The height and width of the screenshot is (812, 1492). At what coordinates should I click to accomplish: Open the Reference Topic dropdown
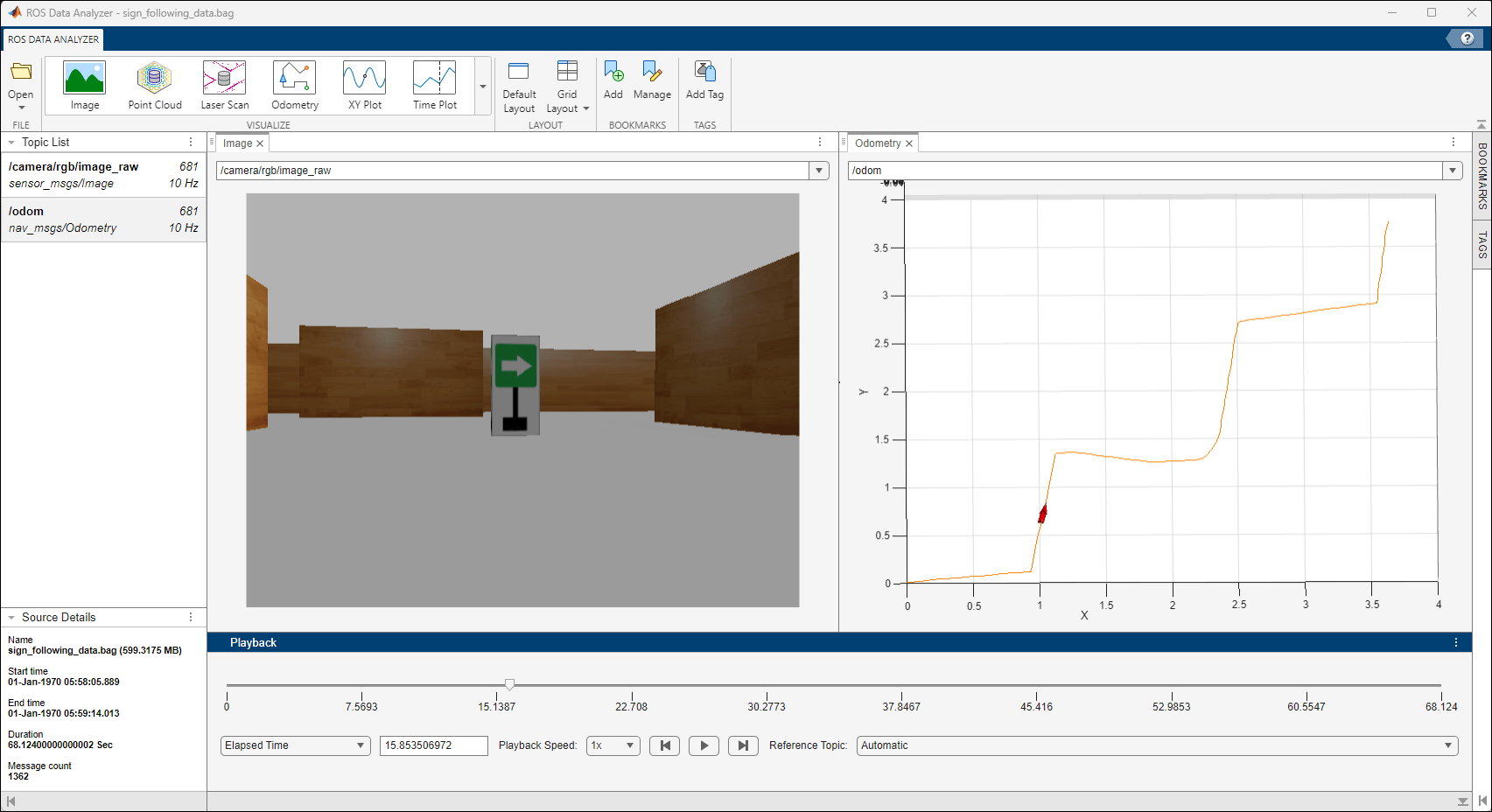pyautogui.click(x=1155, y=745)
